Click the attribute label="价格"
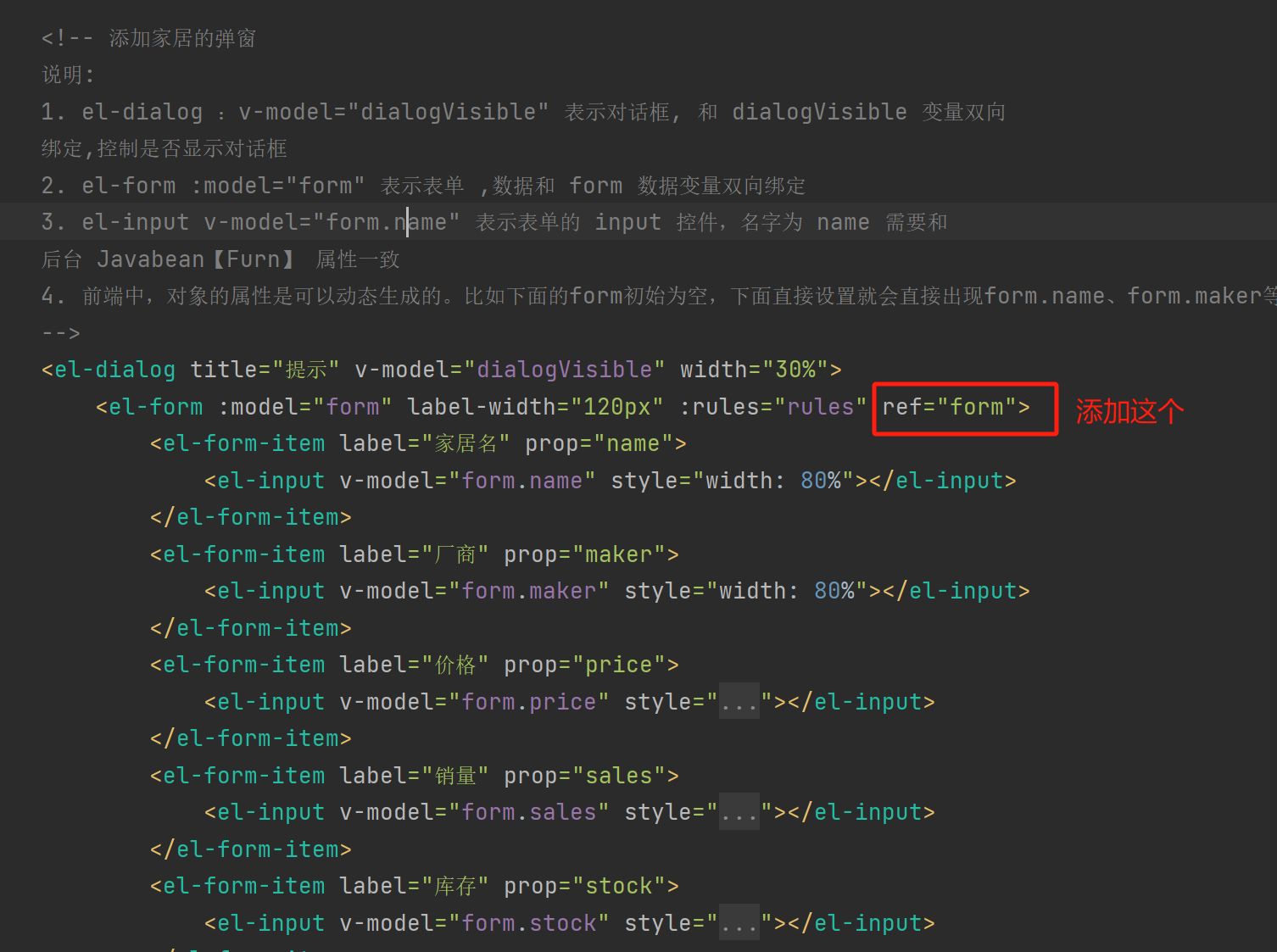Viewport: 1277px width, 952px height. coord(414,665)
